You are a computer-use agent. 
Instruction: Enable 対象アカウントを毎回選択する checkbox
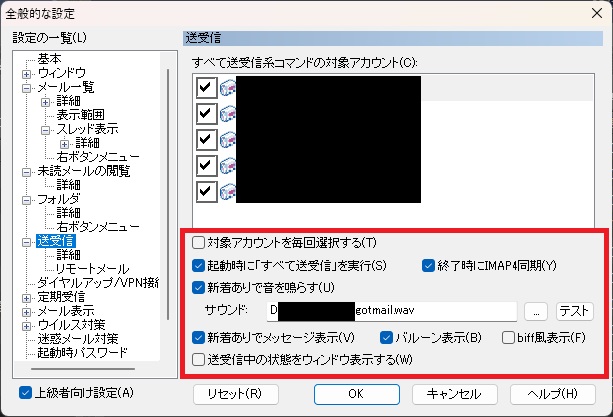198,243
